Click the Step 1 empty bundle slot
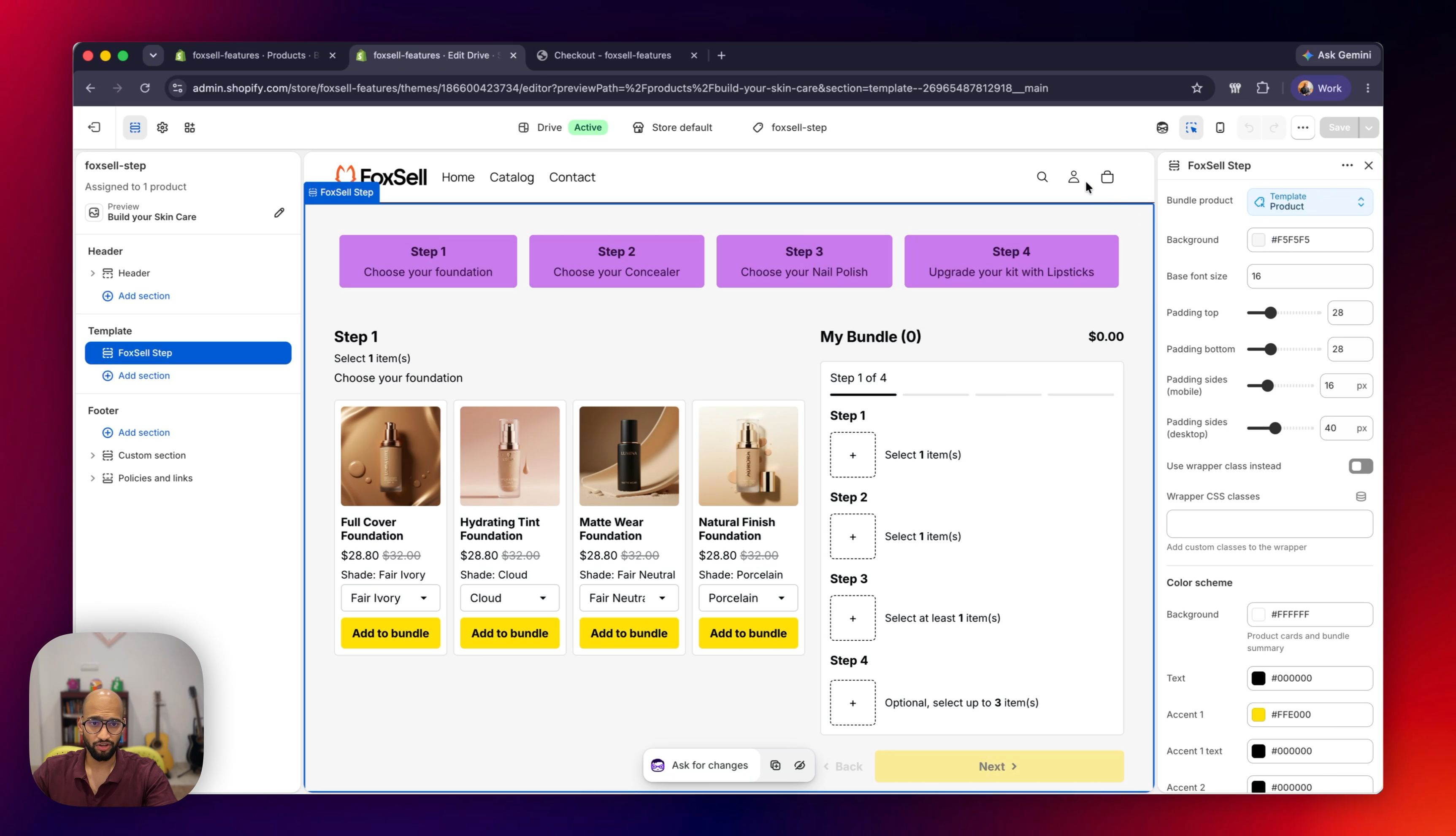This screenshot has width=1456, height=836. pos(852,455)
